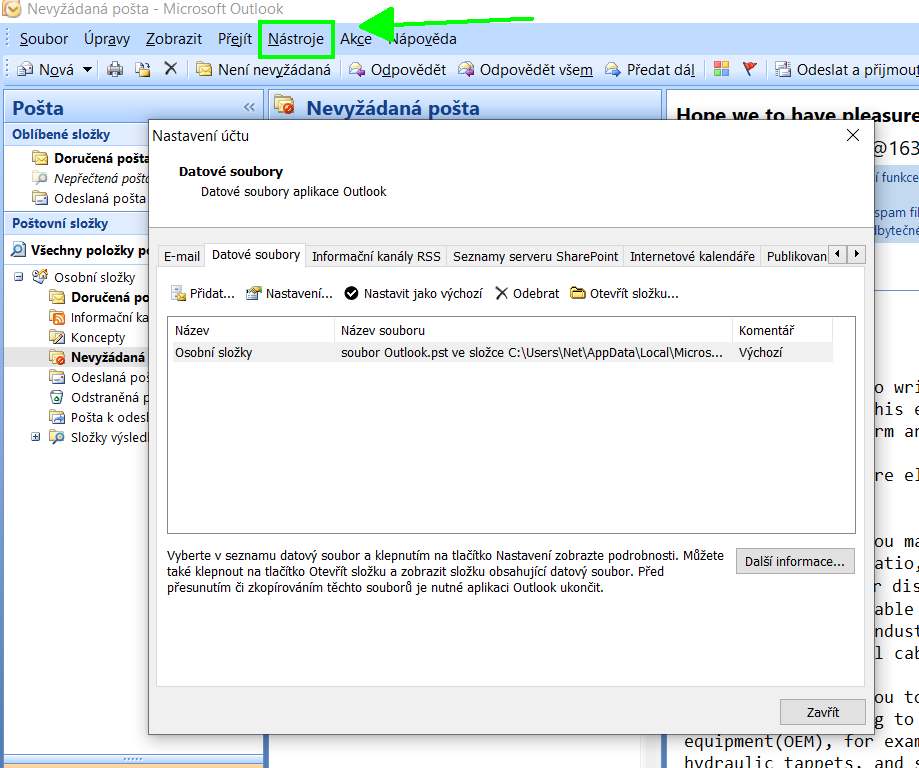Open the Nástroje menu
This screenshot has width=919, height=768.
[296, 39]
